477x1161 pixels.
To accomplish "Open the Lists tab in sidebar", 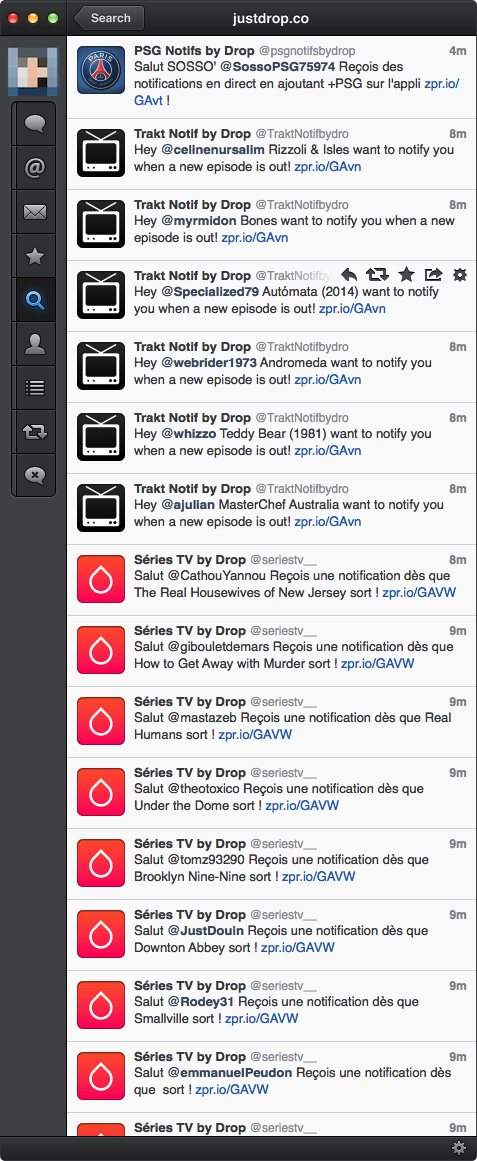I will (34, 387).
